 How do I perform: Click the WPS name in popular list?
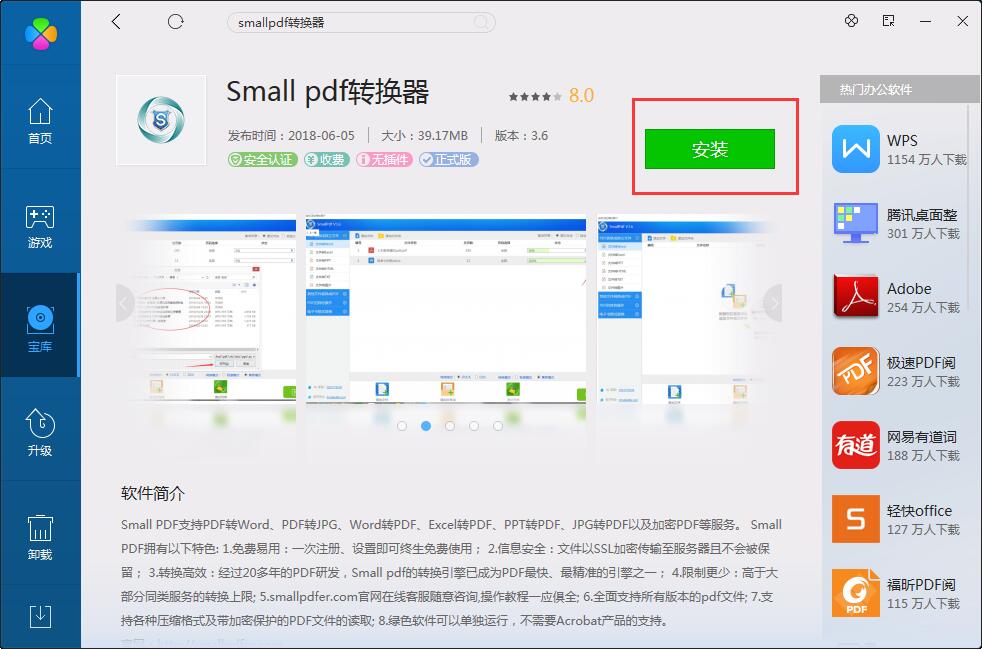point(902,141)
